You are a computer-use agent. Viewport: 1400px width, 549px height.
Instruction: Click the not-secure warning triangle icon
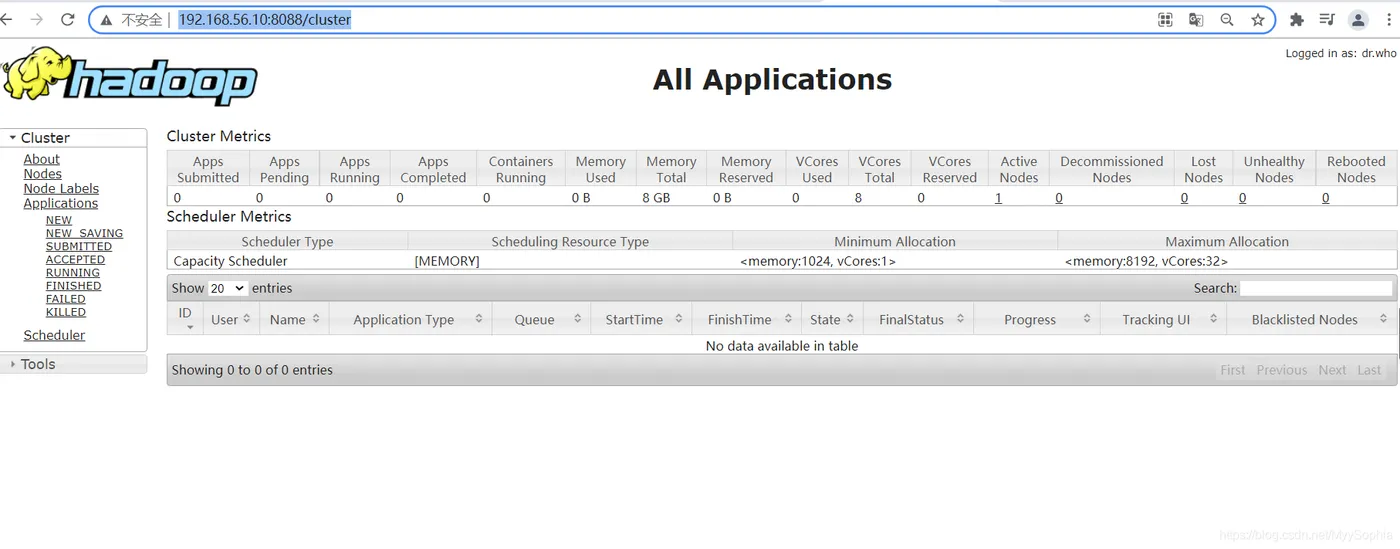point(106,20)
